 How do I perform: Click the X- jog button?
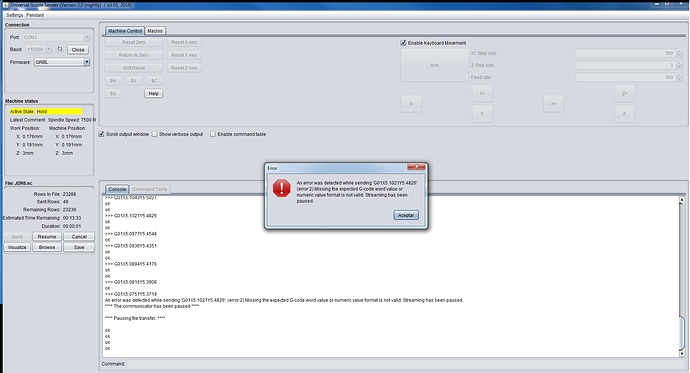(x=411, y=104)
